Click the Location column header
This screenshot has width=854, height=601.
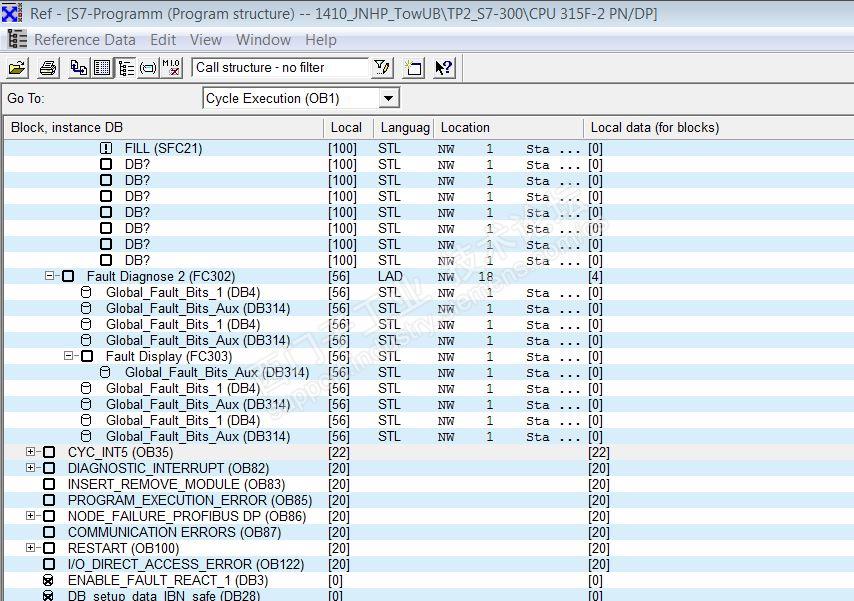click(x=508, y=128)
